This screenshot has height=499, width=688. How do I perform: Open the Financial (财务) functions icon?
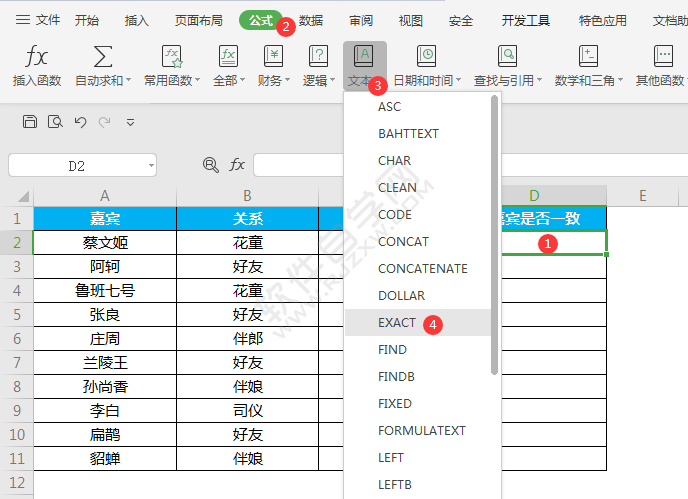(273, 56)
